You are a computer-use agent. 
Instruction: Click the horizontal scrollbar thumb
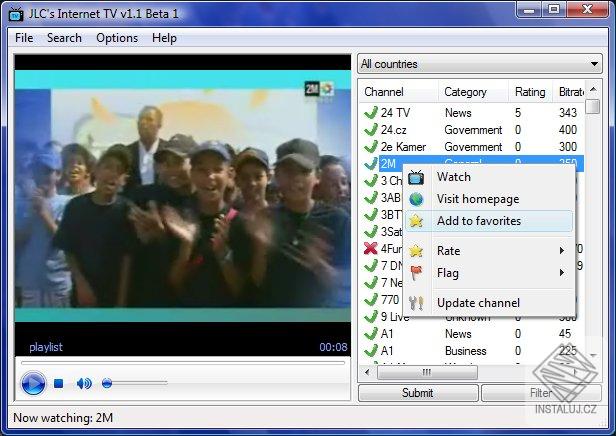427,372
